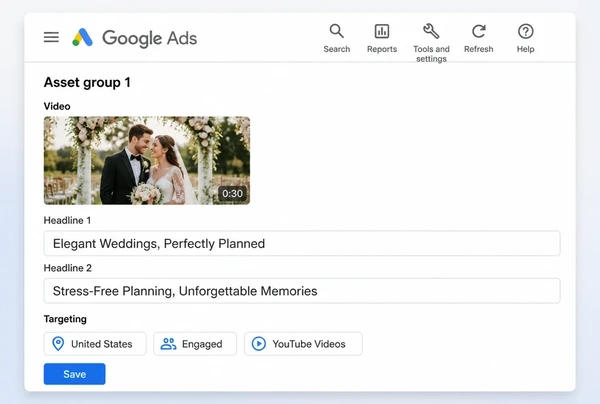
Task: Click the Help label in header
Action: coord(525,49)
